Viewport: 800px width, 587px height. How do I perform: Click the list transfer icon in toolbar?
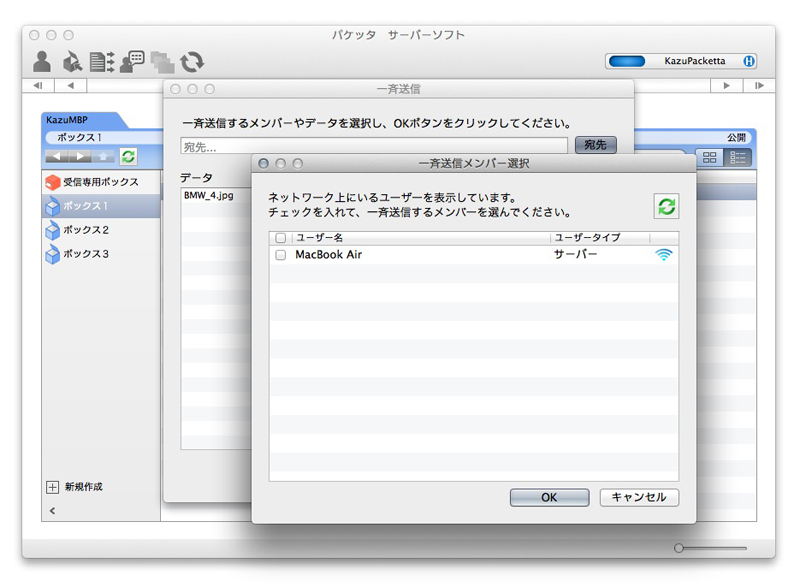pos(101,62)
